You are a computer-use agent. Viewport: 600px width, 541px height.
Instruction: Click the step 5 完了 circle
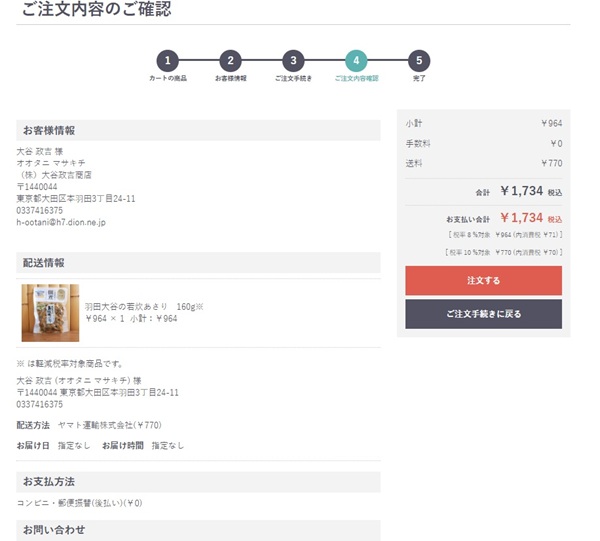pyautogui.click(x=419, y=61)
